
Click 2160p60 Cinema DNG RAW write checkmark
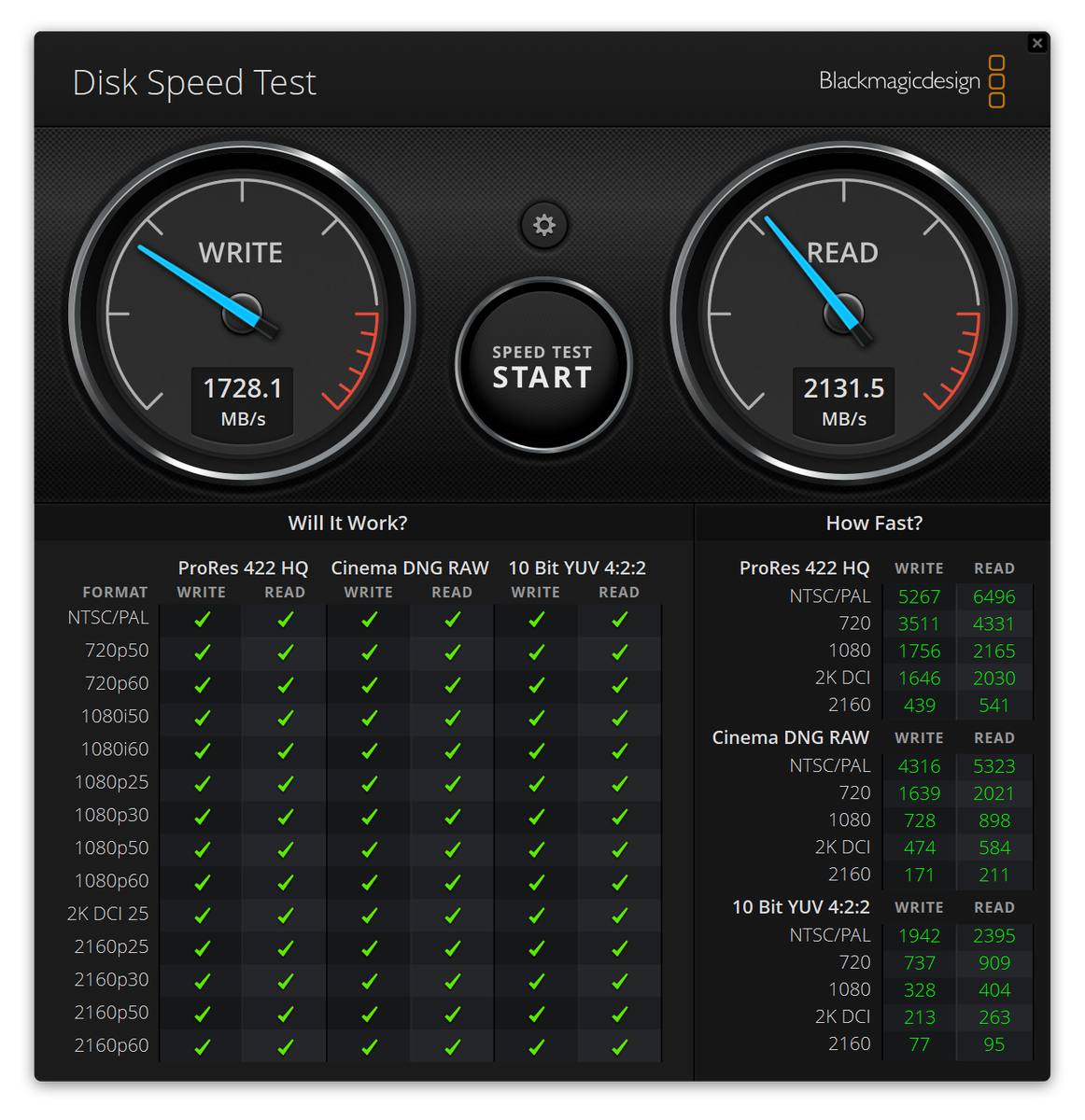[369, 1046]
